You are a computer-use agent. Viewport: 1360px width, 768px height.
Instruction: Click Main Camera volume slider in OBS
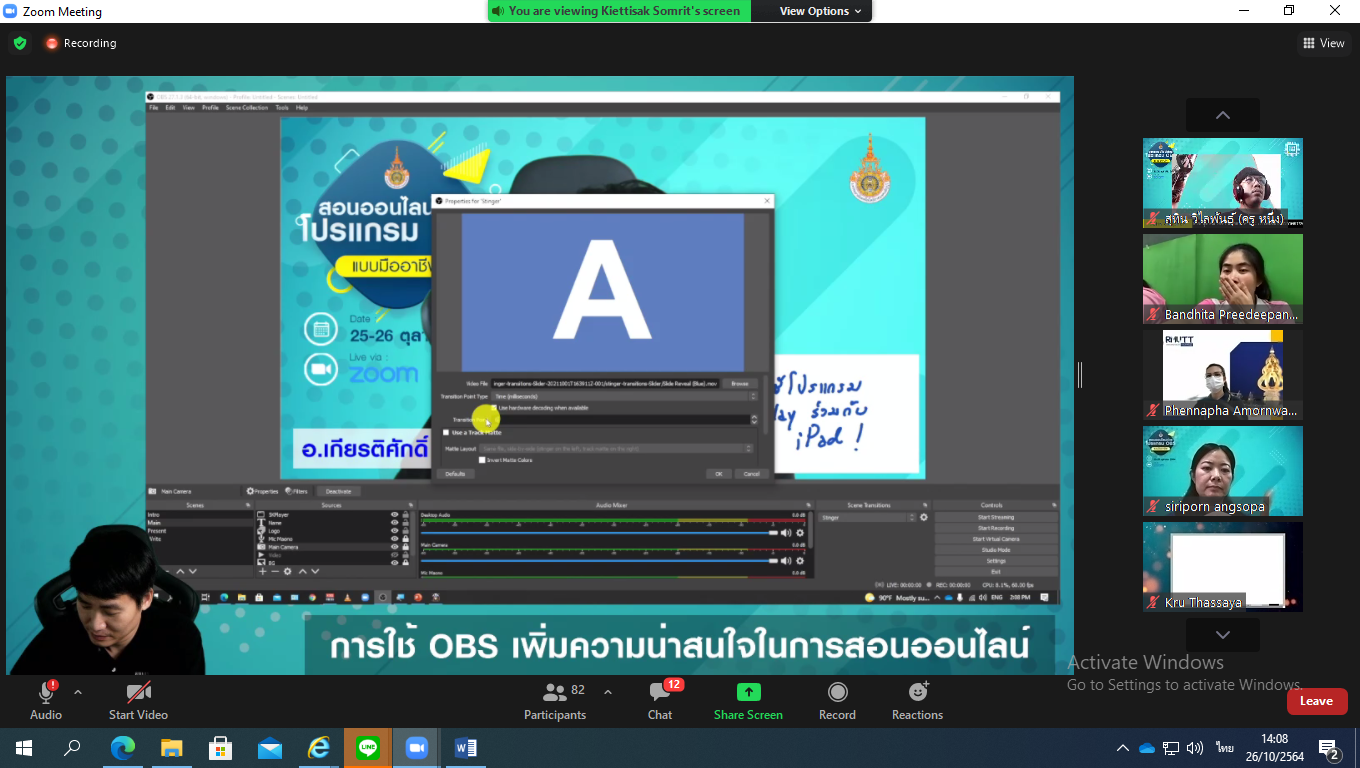tap(599, 561)
